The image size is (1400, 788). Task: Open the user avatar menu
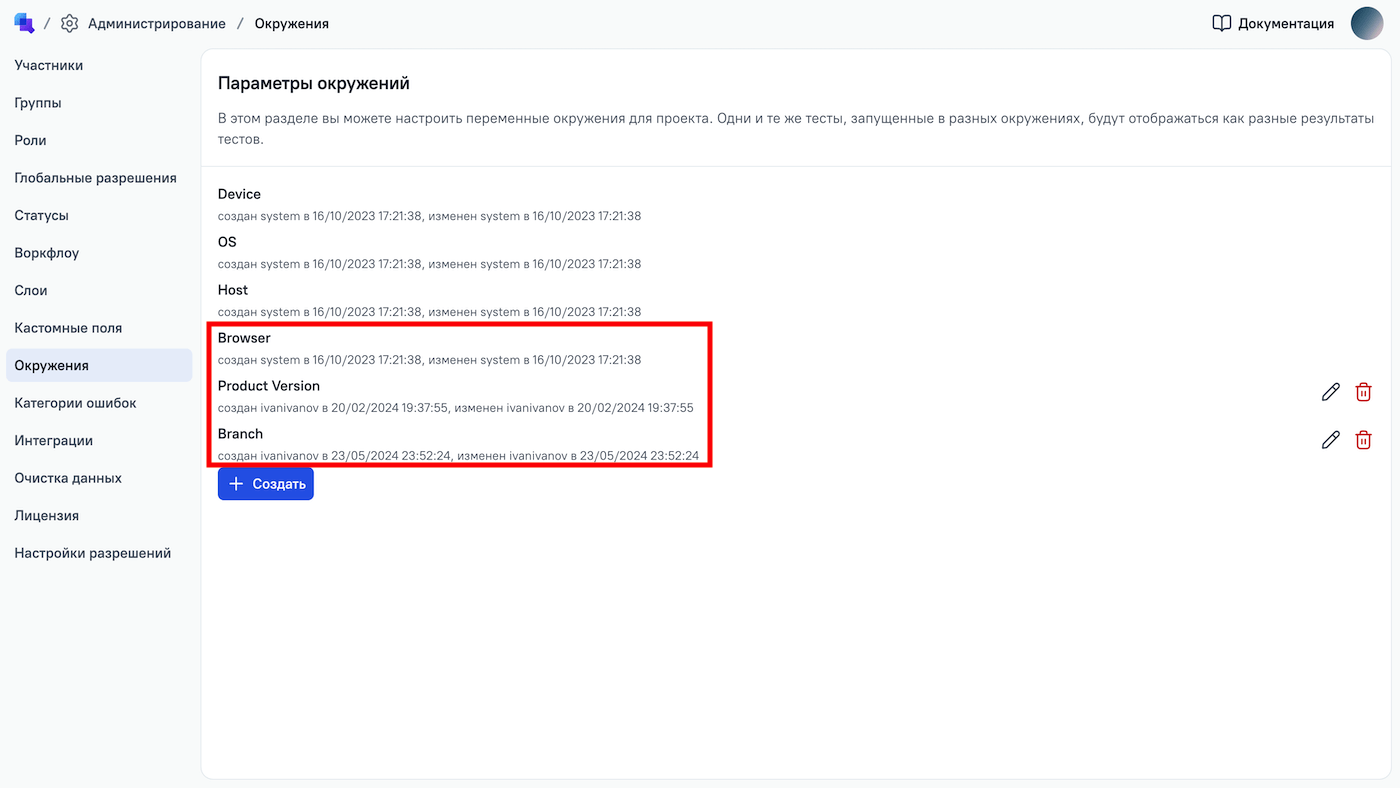(x=1366, y=23)
